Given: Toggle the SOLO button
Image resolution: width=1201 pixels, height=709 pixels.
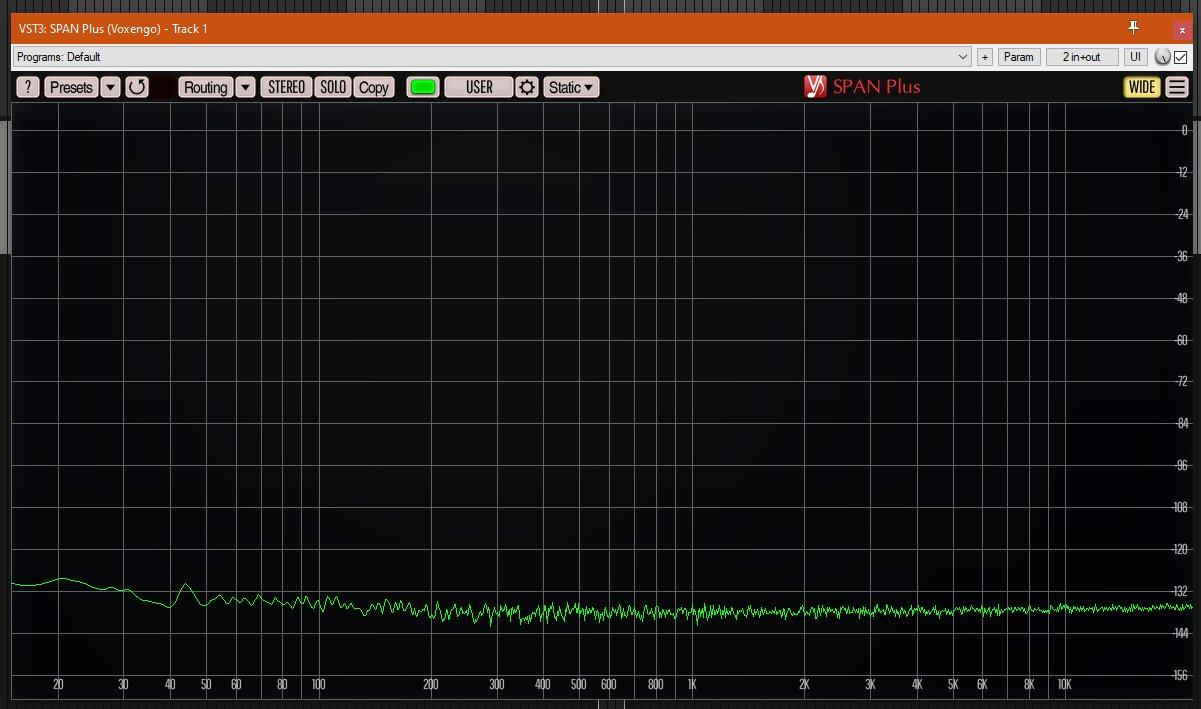Looking at the screenshot, I should pyautogui.click(x=333, y=87).
